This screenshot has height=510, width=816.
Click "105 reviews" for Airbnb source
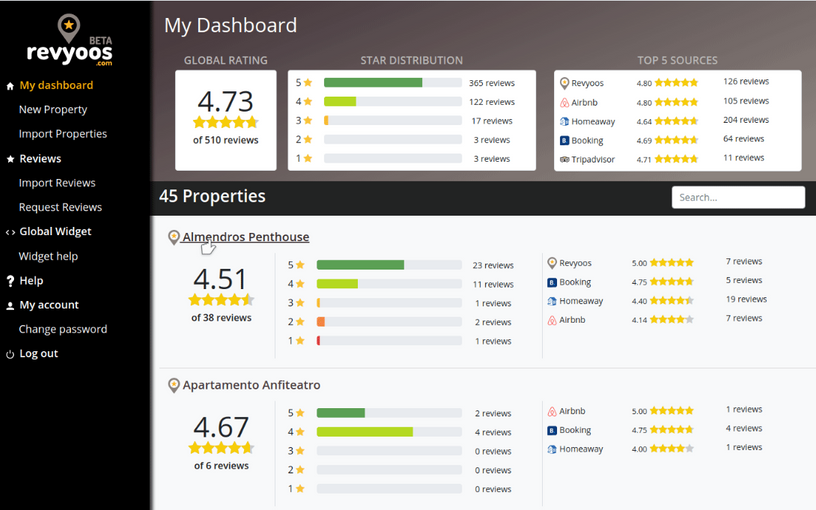[746, 101]
